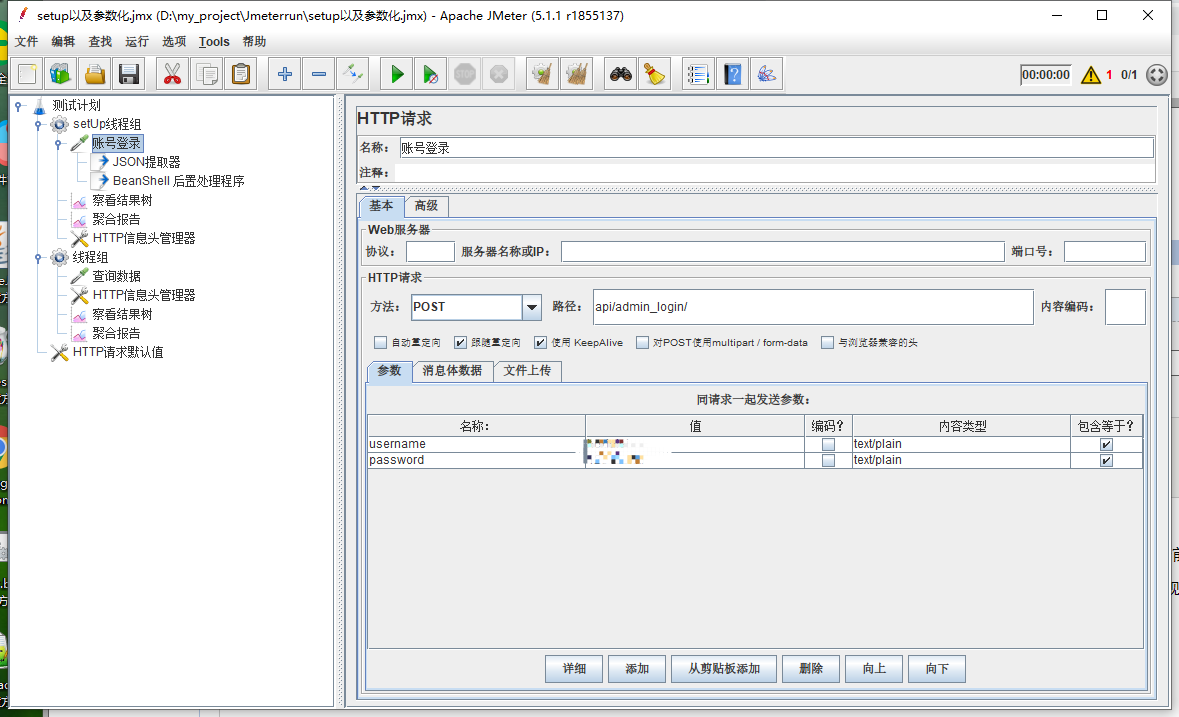Click the greyed Stop icon
This screenshot has height=717, width=1179.
(x=465, y=74)
